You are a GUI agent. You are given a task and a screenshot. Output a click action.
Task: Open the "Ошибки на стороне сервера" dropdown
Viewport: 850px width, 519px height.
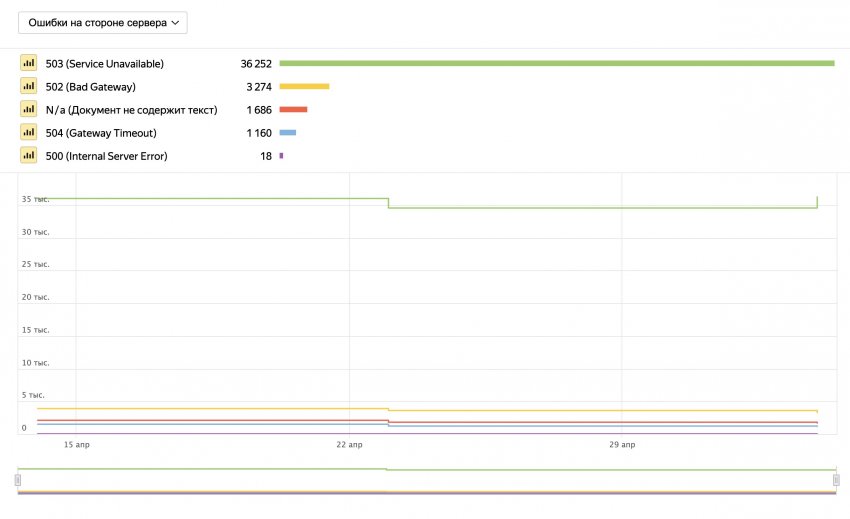pyautogui.click(x=102, y=22)
